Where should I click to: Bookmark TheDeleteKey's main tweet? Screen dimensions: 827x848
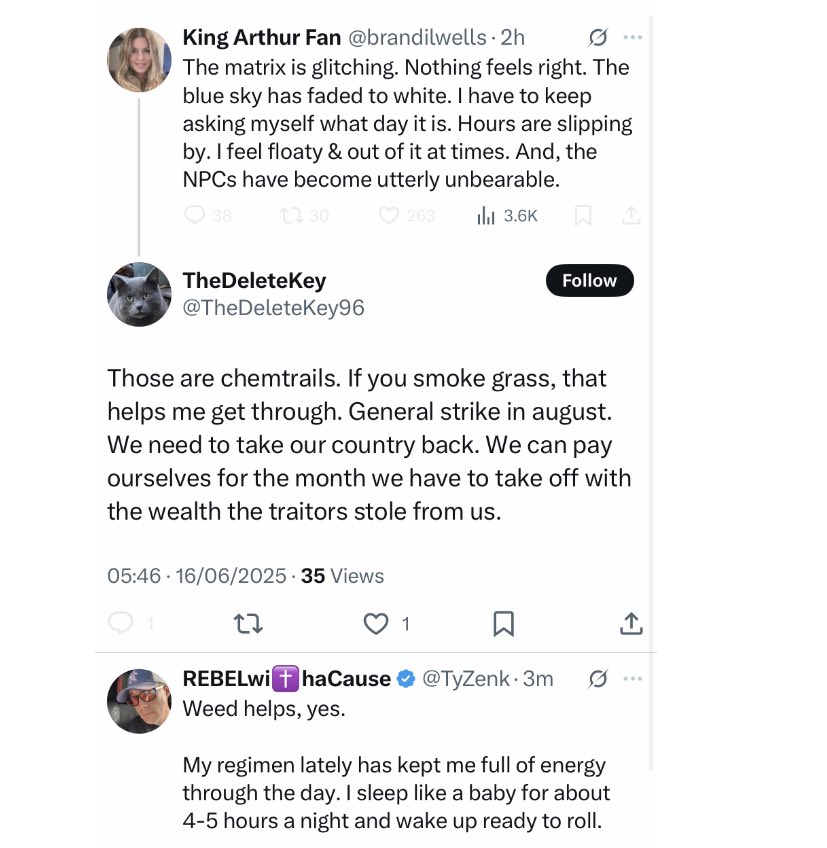(x=504, y=624)
